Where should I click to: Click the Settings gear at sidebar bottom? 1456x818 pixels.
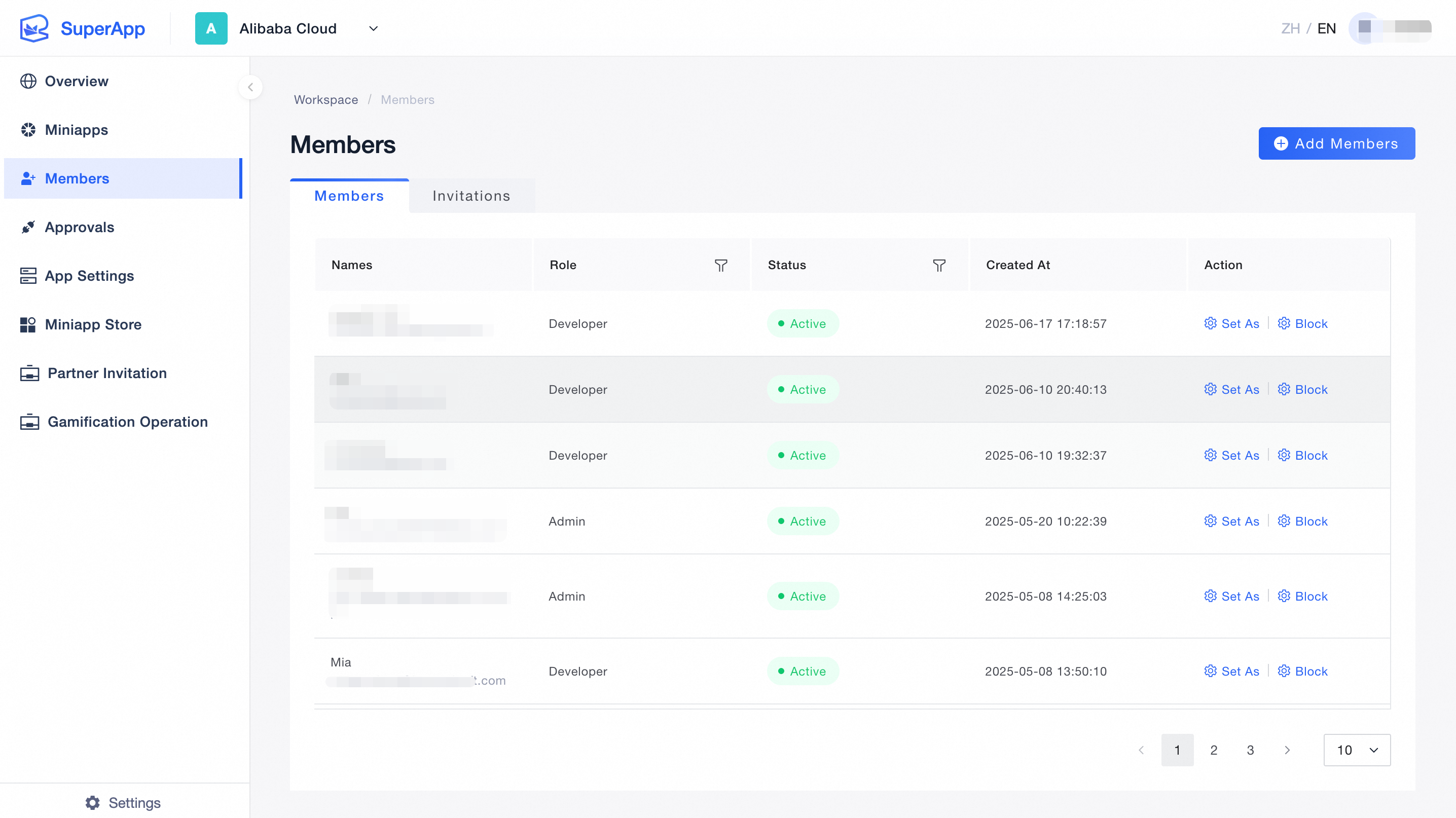point(93,802)
